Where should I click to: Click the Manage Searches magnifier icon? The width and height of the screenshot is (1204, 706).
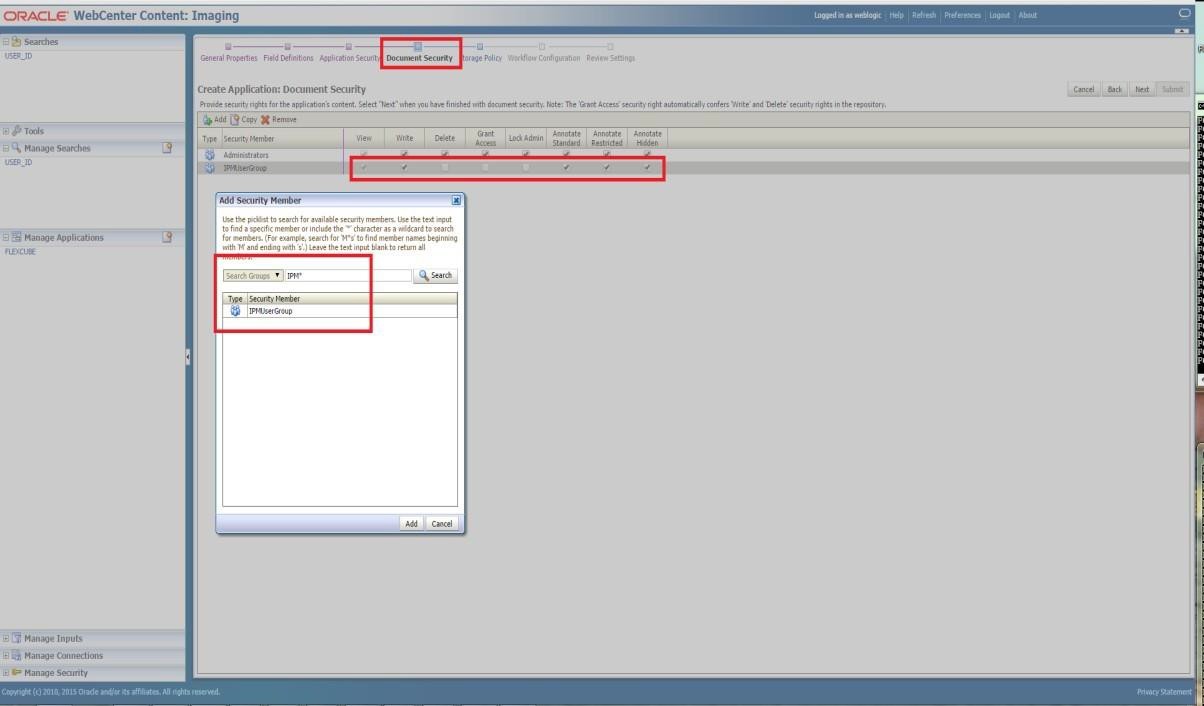click(x=16, y=148)
